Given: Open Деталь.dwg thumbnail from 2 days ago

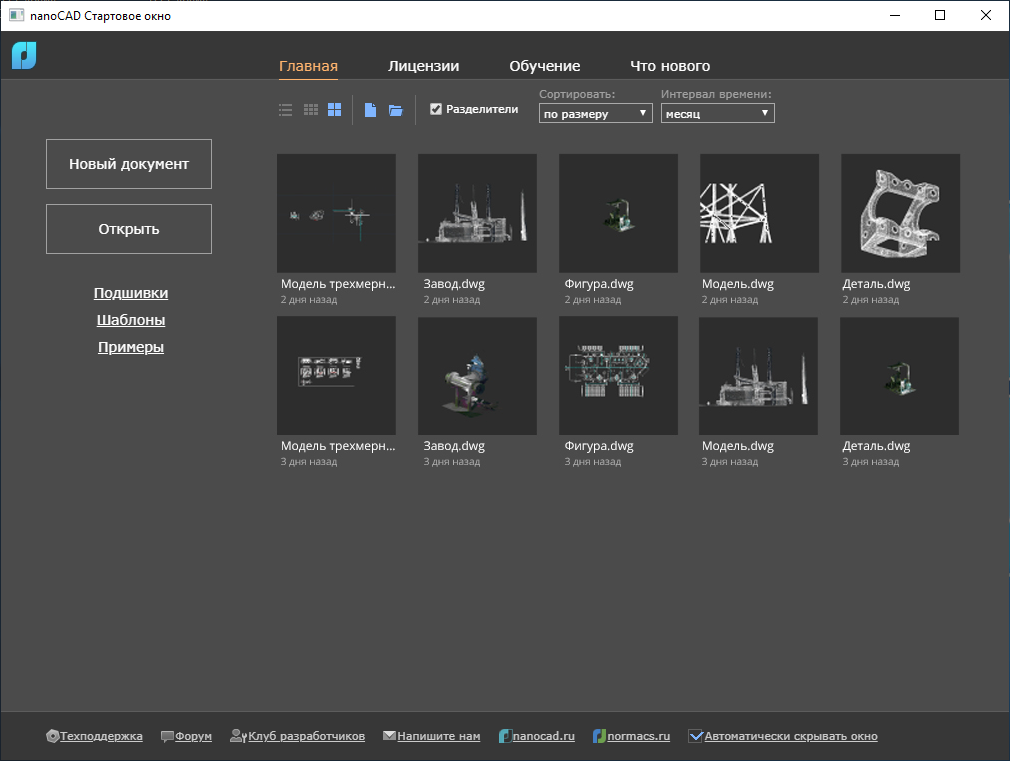Looking at the screenshot, I should [900, 214].
